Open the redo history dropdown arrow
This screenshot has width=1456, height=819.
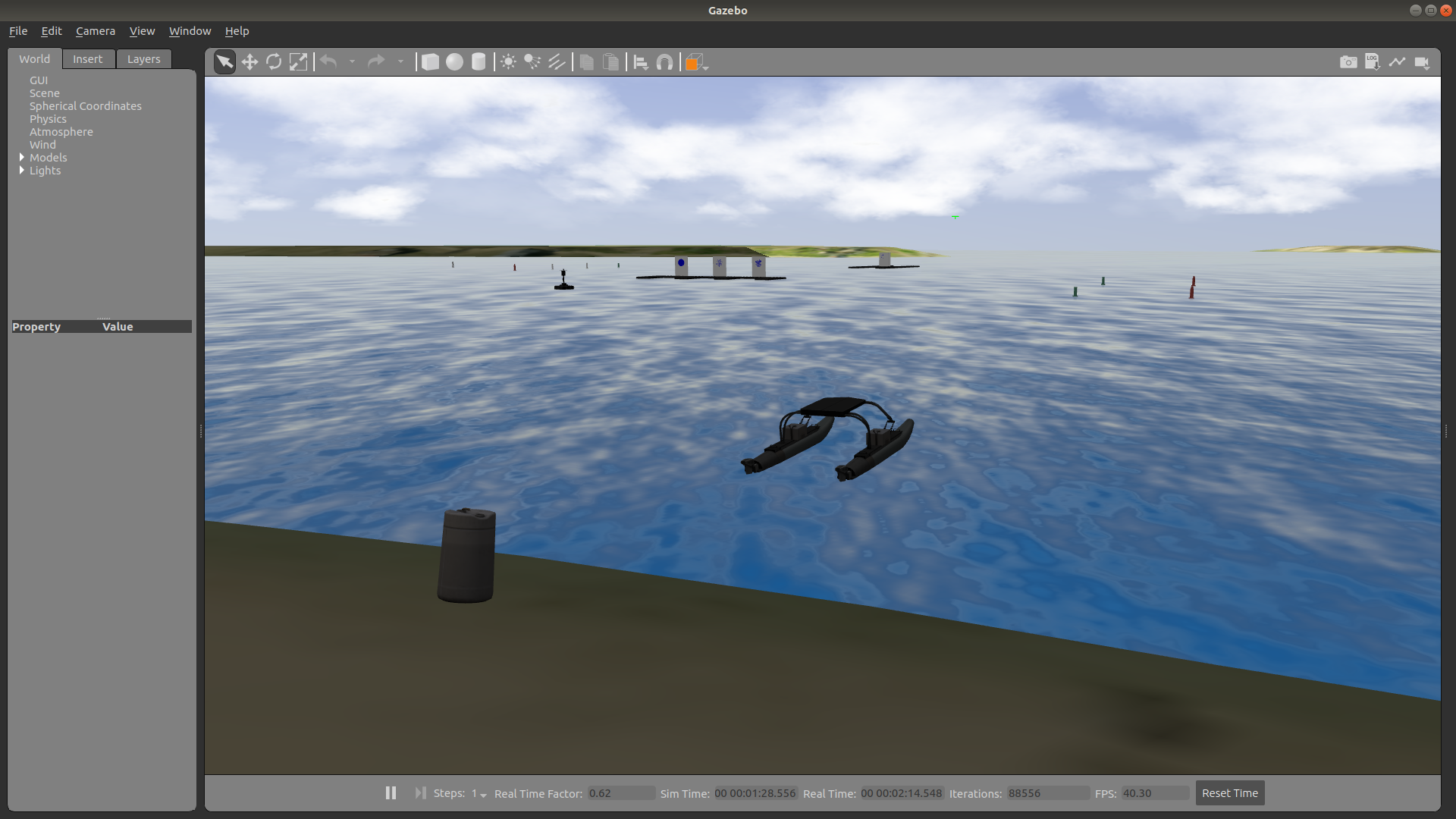400,61
